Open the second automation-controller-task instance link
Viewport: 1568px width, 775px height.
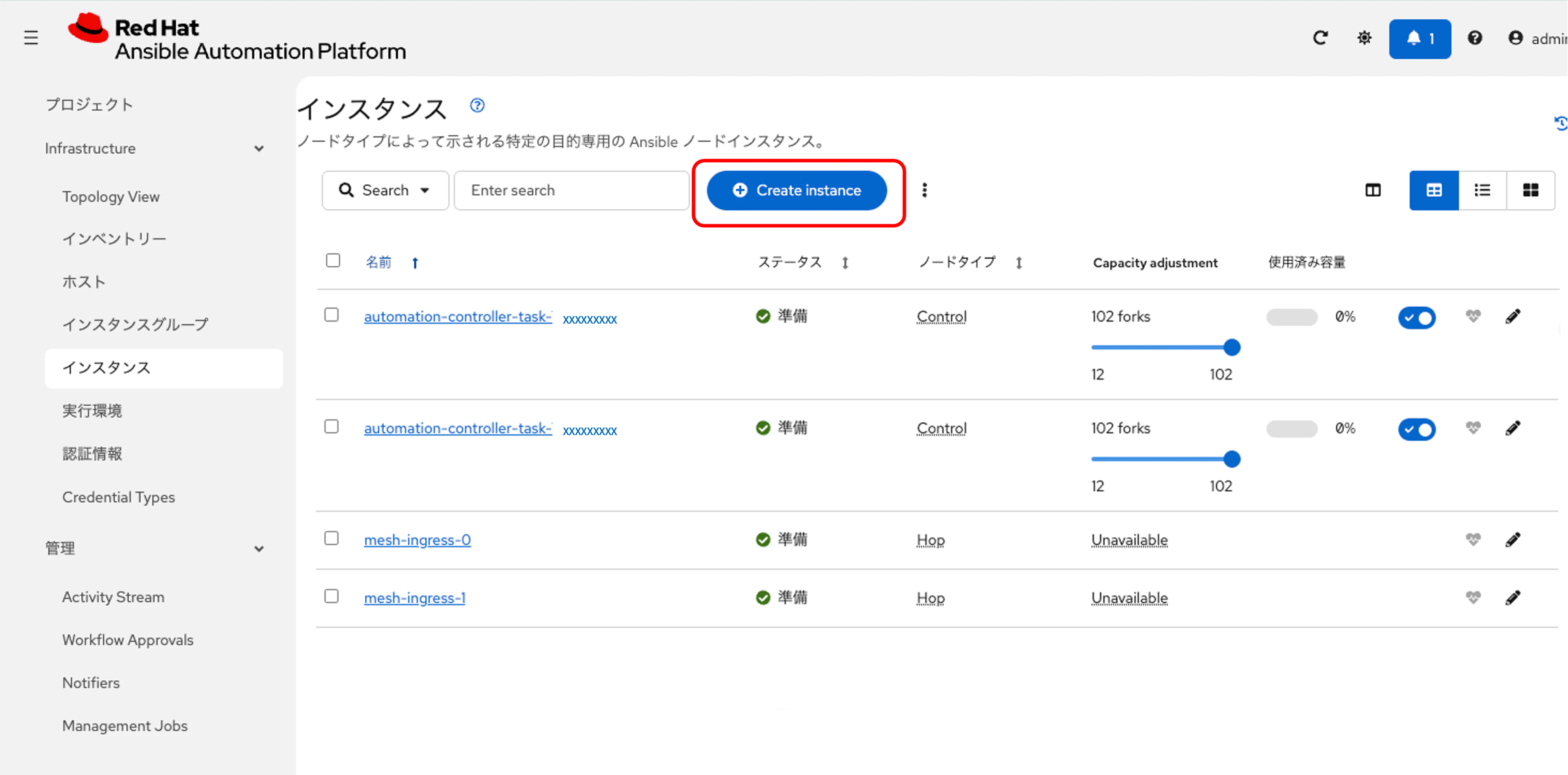pos(458,429)
